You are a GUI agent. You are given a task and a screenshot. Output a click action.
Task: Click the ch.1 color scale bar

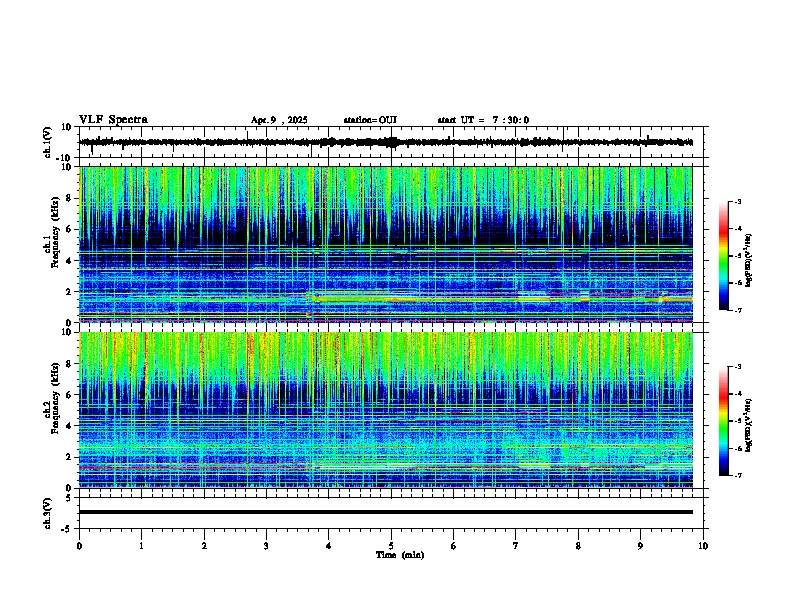point(723,256)
